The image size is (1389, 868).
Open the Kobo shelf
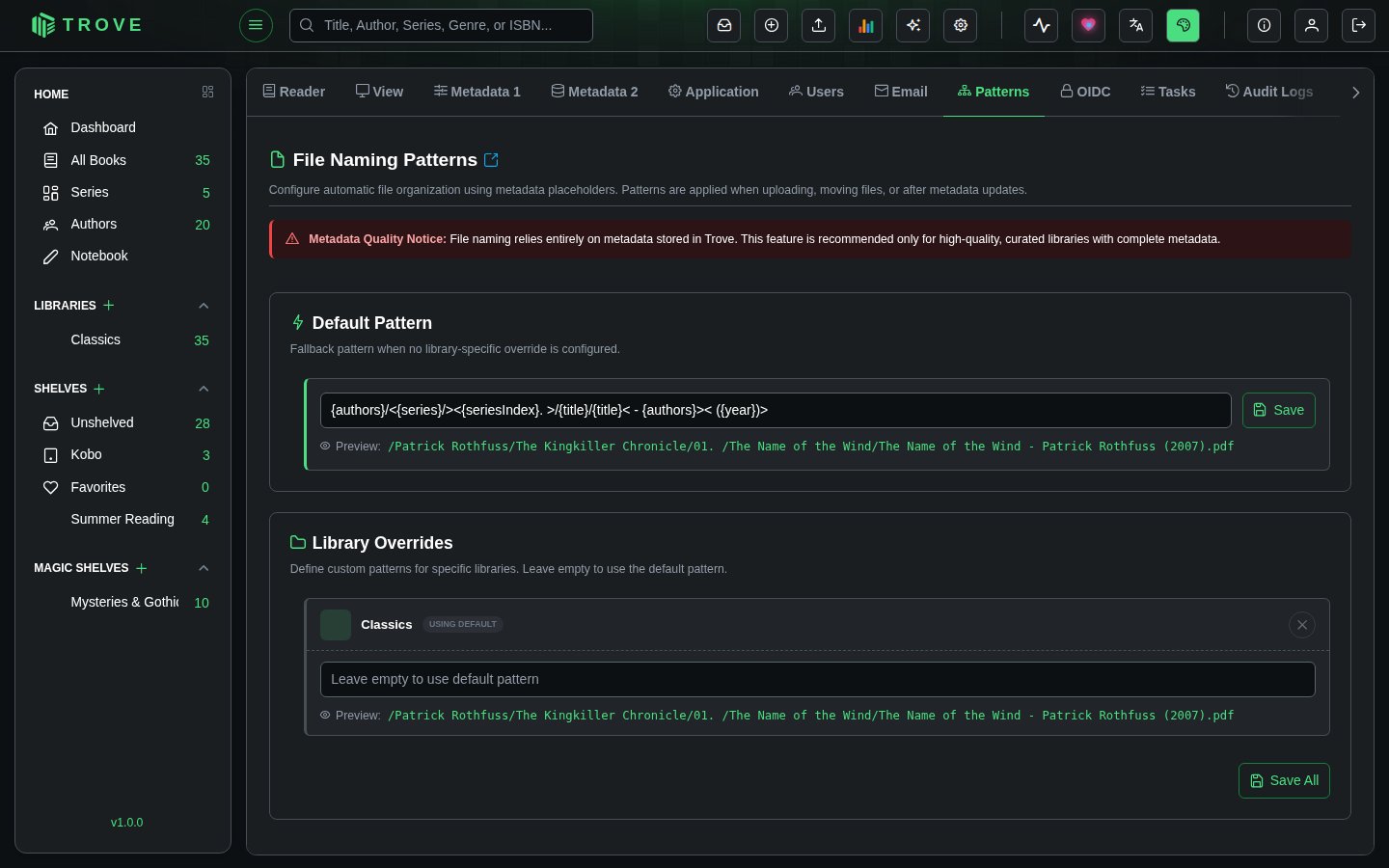pos(123,454)
